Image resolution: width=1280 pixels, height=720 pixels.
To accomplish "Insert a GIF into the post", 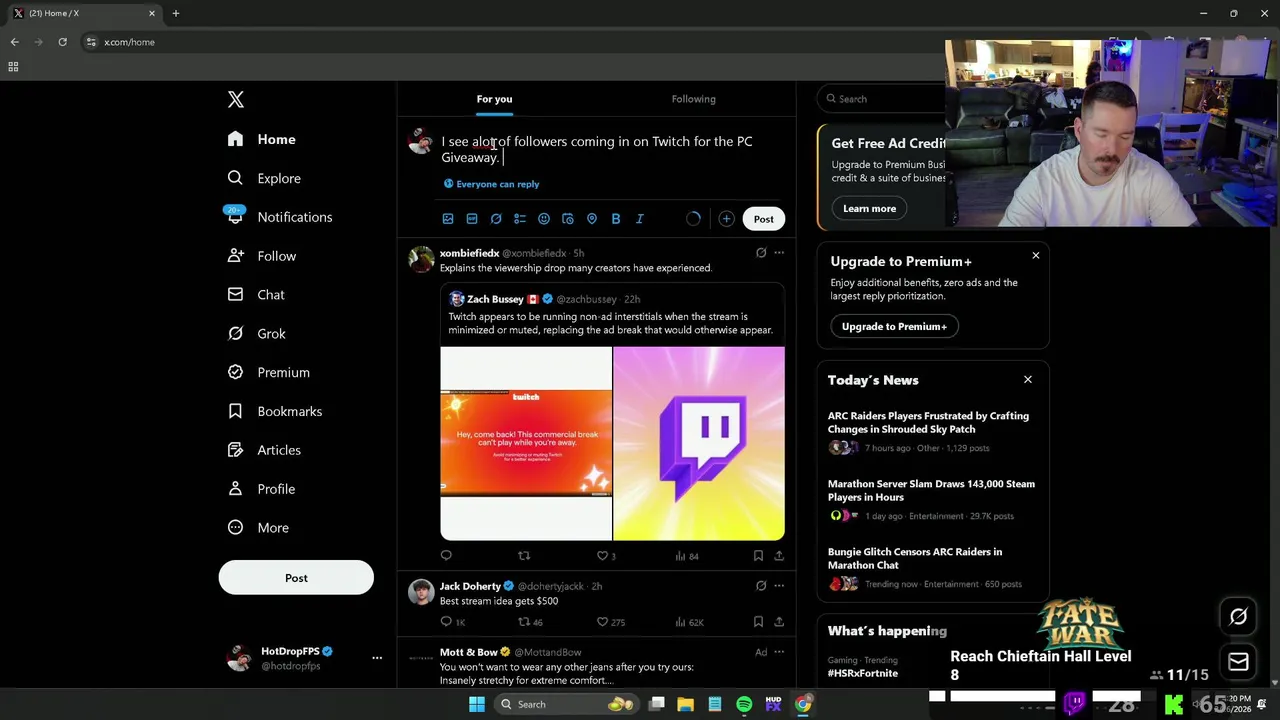I will (472, 219).
